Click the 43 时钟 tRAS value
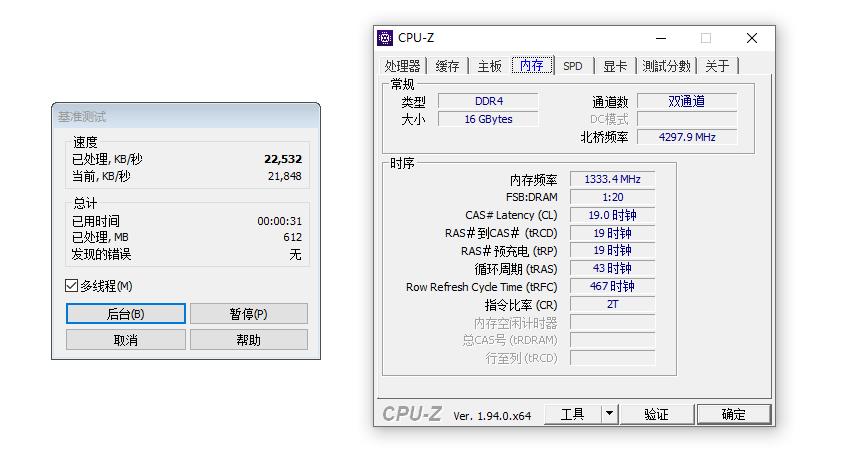The width and height of the screenshot is (852, 454). click(612, 268)
